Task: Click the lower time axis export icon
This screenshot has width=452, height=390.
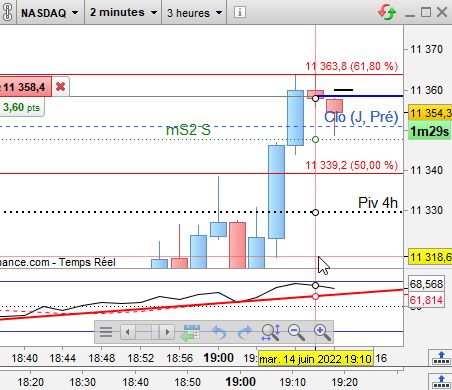Action: (x=441, y=381)
